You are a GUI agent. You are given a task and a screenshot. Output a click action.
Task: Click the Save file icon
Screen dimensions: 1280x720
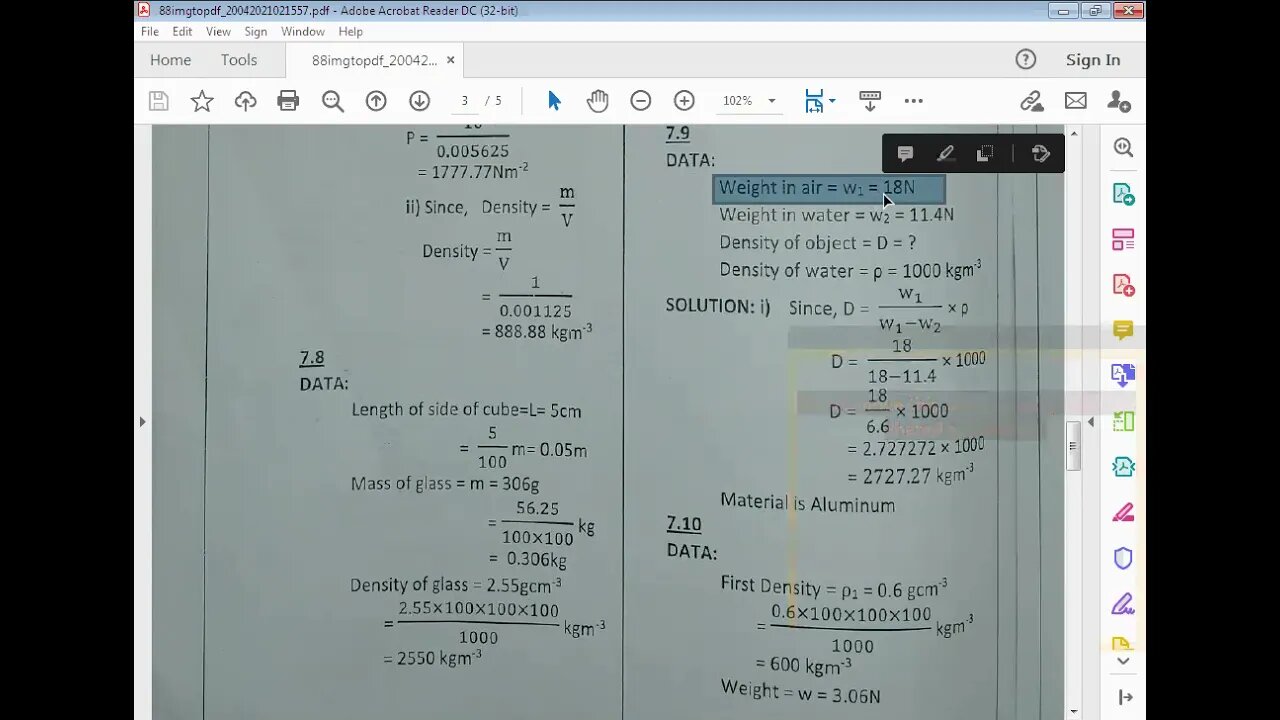[x=158, y=101]
